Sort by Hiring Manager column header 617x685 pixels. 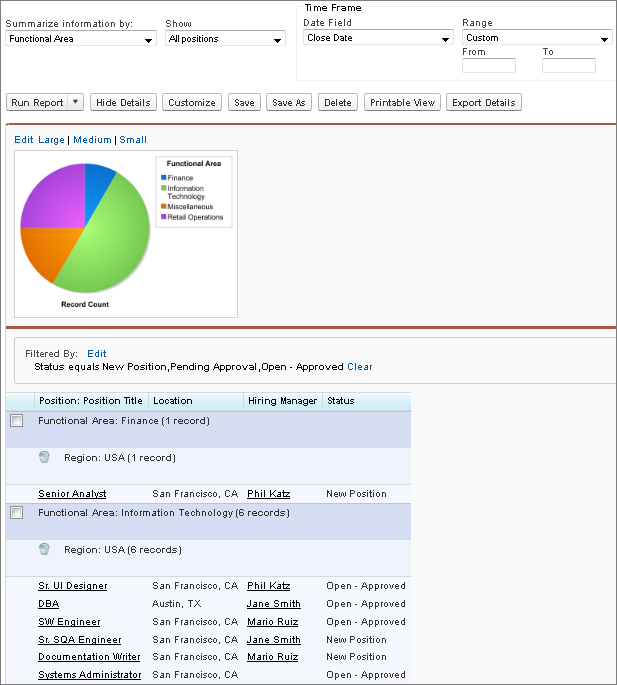[282, 401]
